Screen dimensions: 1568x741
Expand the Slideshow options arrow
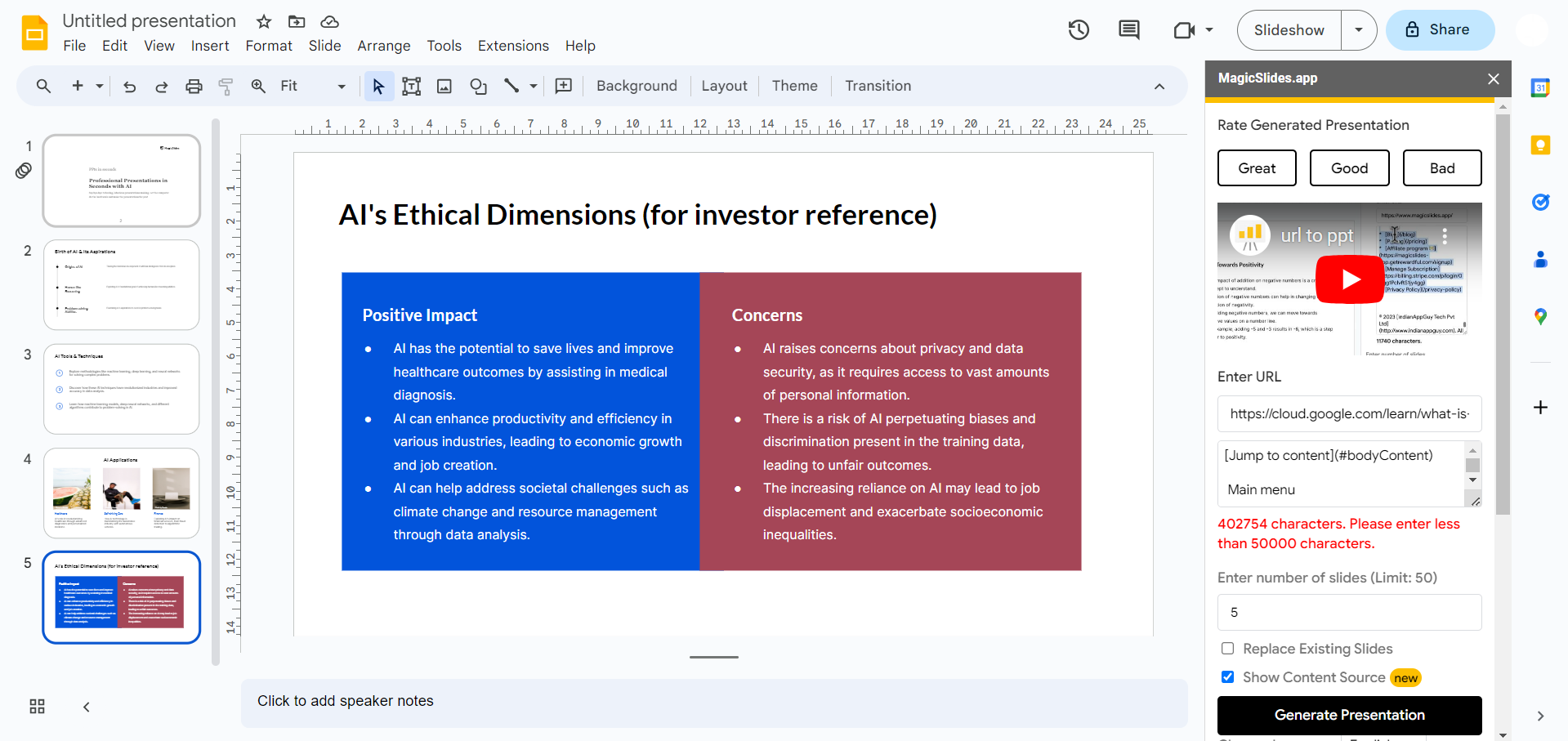(x=1358, y=30)
